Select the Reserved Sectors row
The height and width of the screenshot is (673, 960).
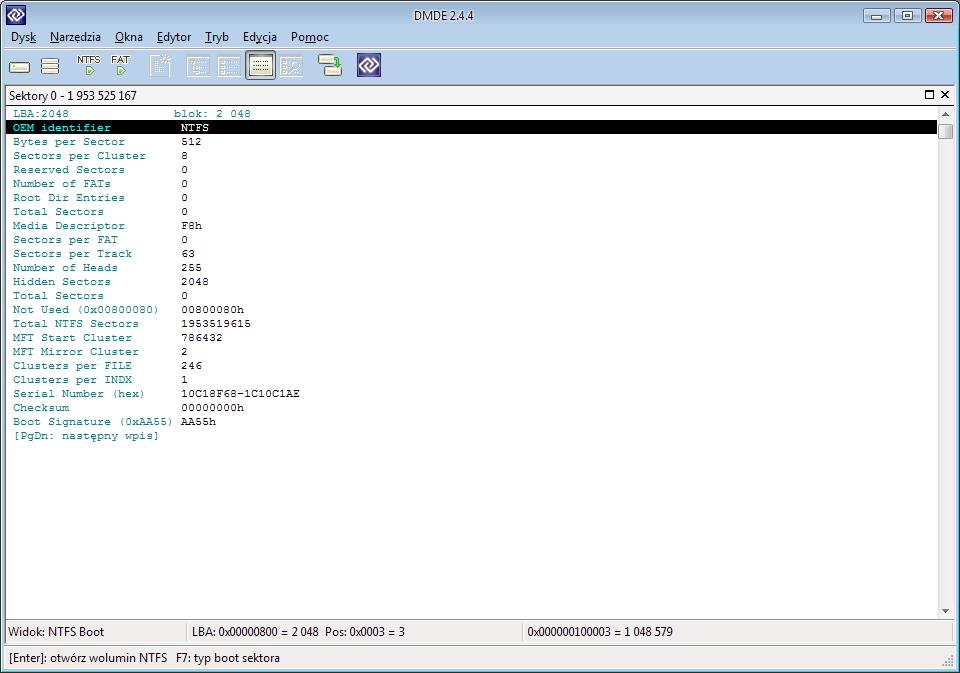471,170
